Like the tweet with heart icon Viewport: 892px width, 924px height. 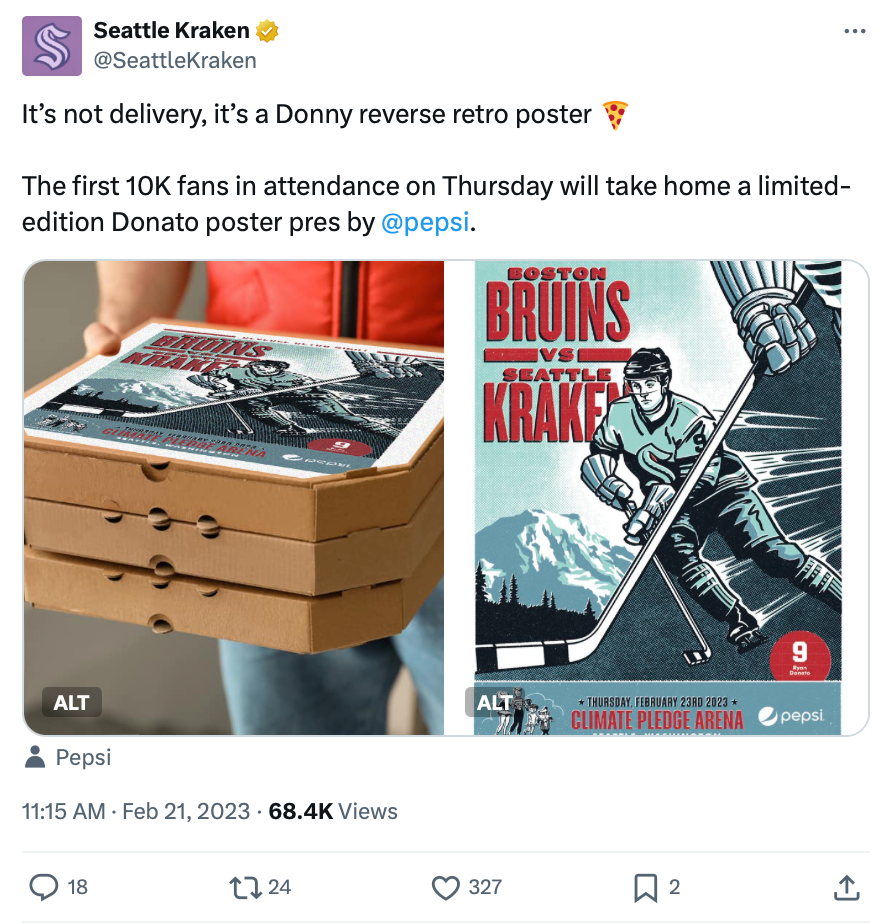(446, 888)
